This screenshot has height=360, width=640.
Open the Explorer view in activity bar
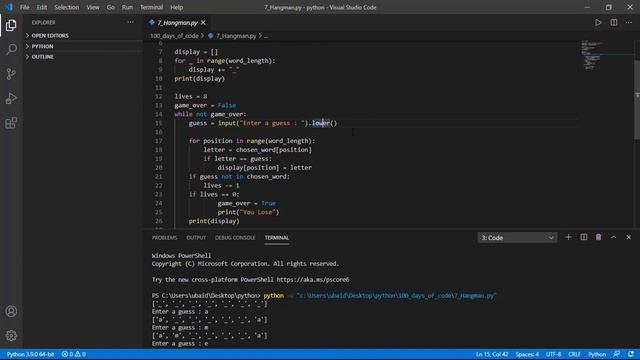click(x=11, y=25)
